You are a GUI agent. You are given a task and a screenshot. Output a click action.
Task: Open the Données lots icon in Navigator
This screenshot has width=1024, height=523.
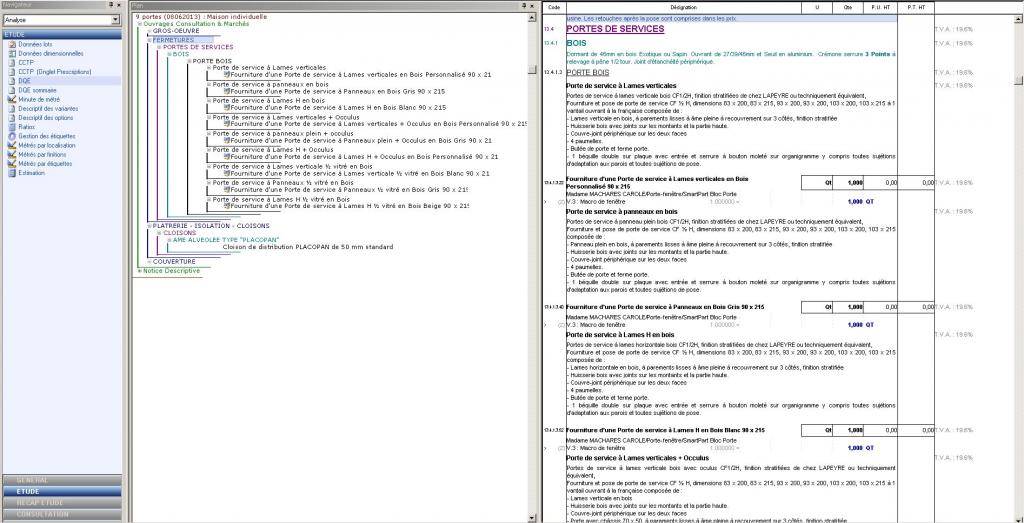(x=12, y=44)
